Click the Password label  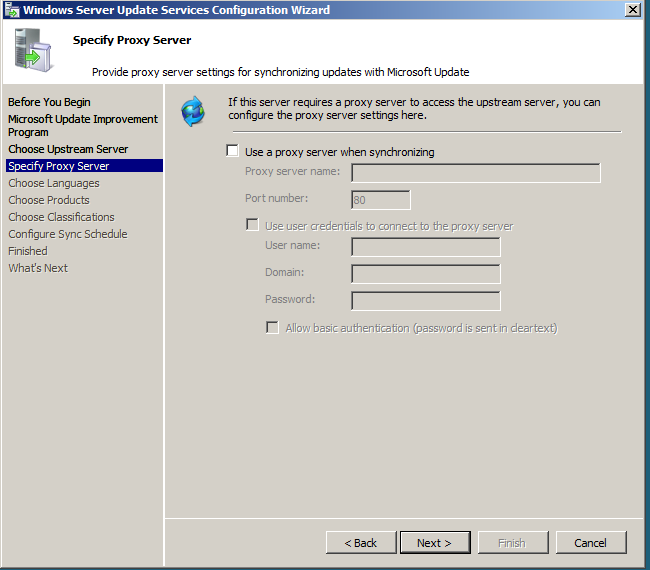[290, 299]
